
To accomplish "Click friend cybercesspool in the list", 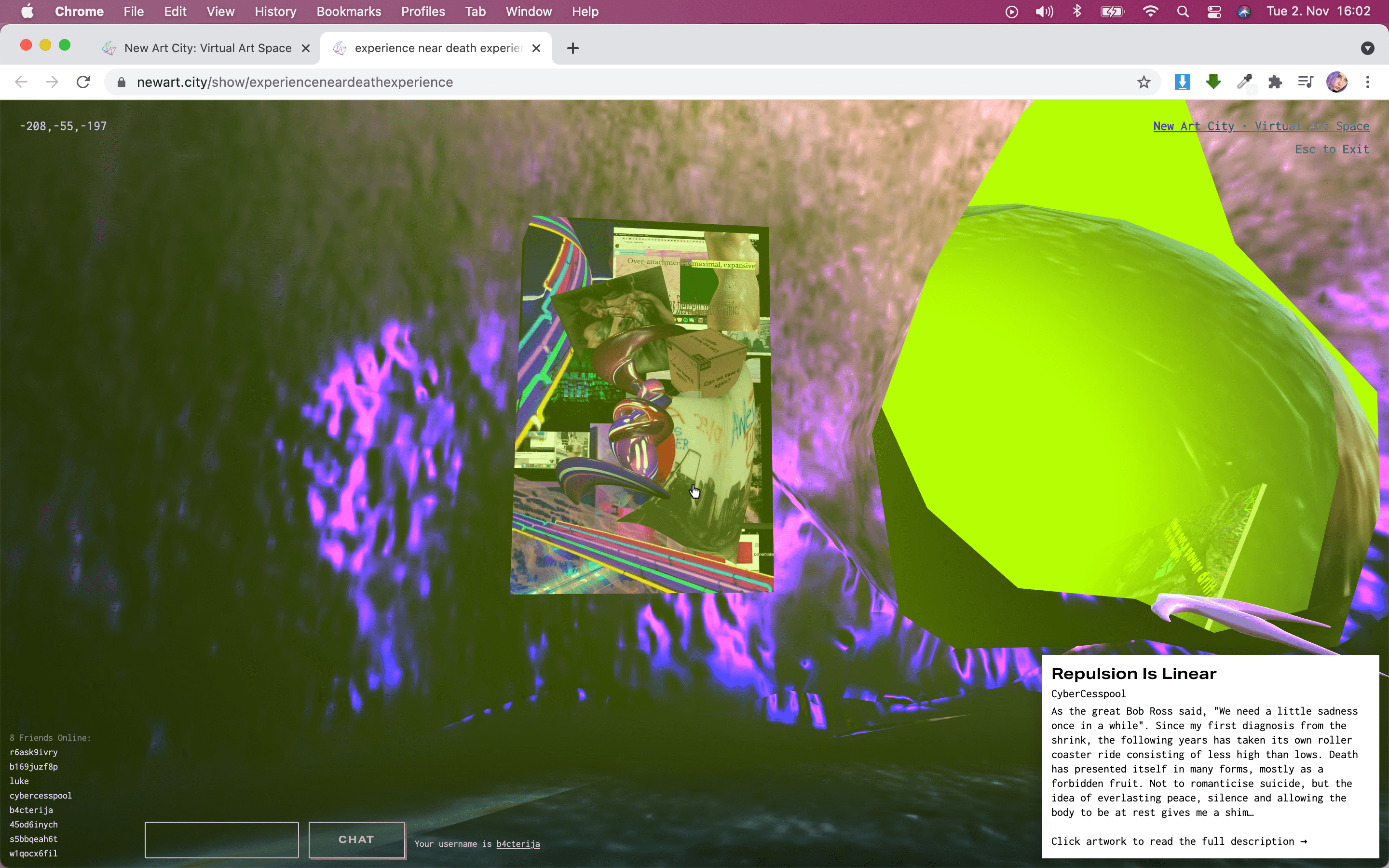I will point(40,796).
